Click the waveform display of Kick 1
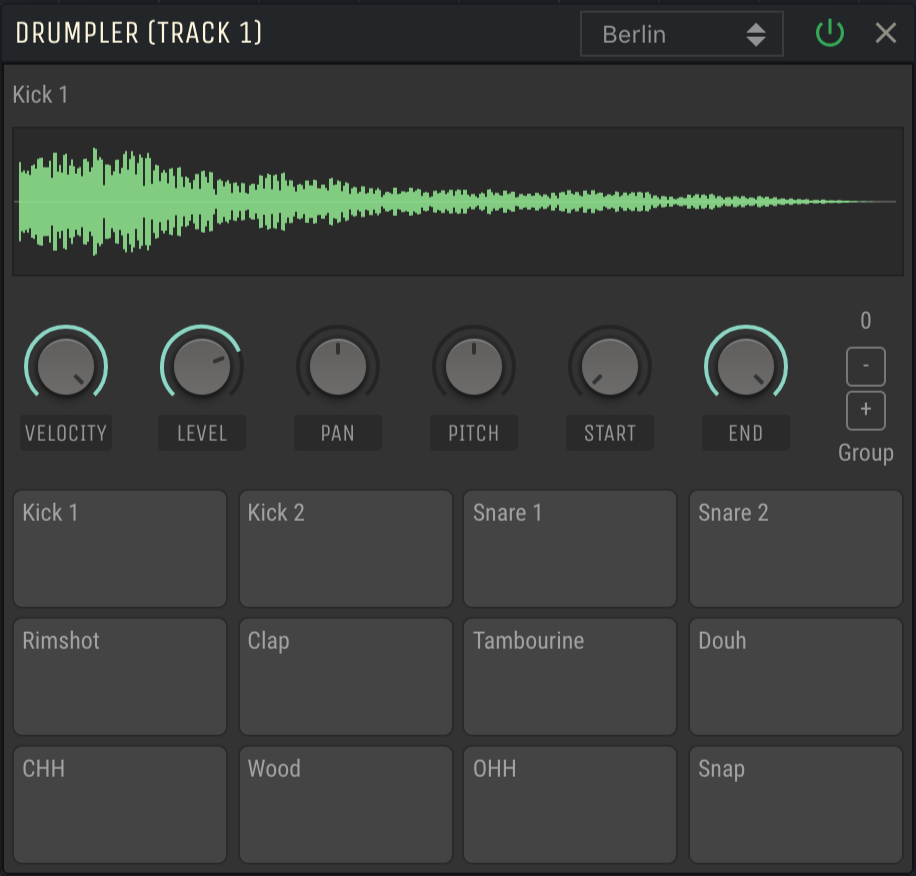Viewport: 916px width, 876px height. (x=457, y=199)
